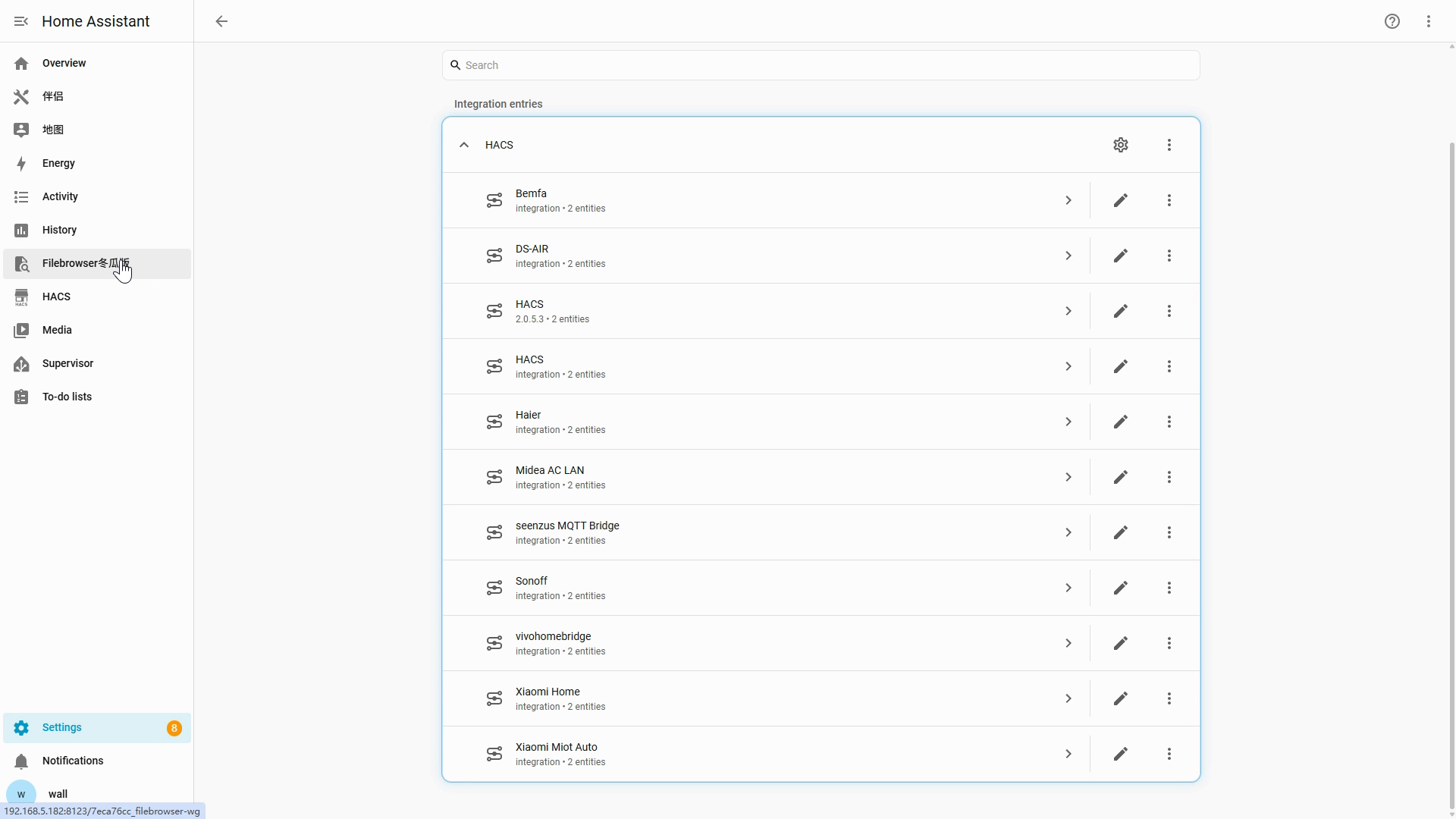The width and height of the screenshot is (1456, 819).
Task: Open the DS-AIR row three-dot menu
Action: click(1169, 256)
